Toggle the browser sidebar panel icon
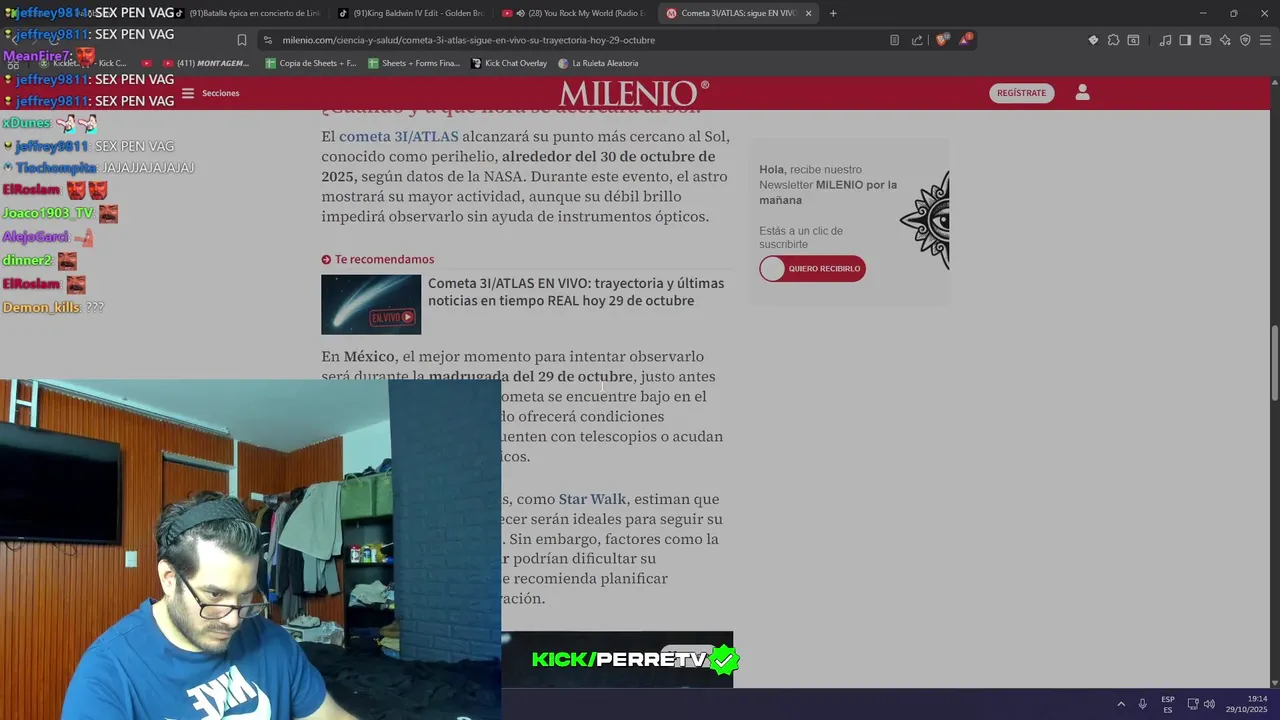Image resolution: width=1280 pixels, height=720 pixels. tap(1185, 40)
